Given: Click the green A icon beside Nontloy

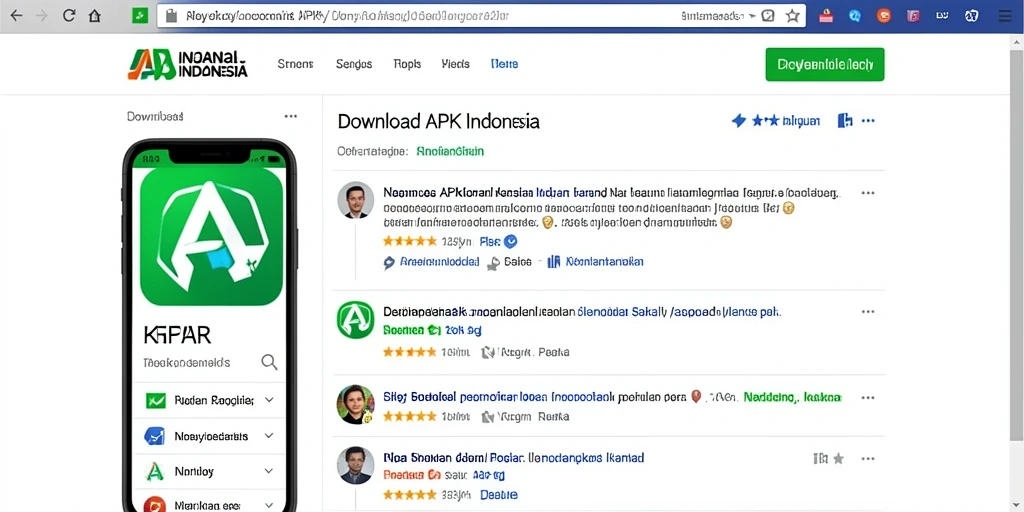Looking at the screenshot, I should 155,471.
